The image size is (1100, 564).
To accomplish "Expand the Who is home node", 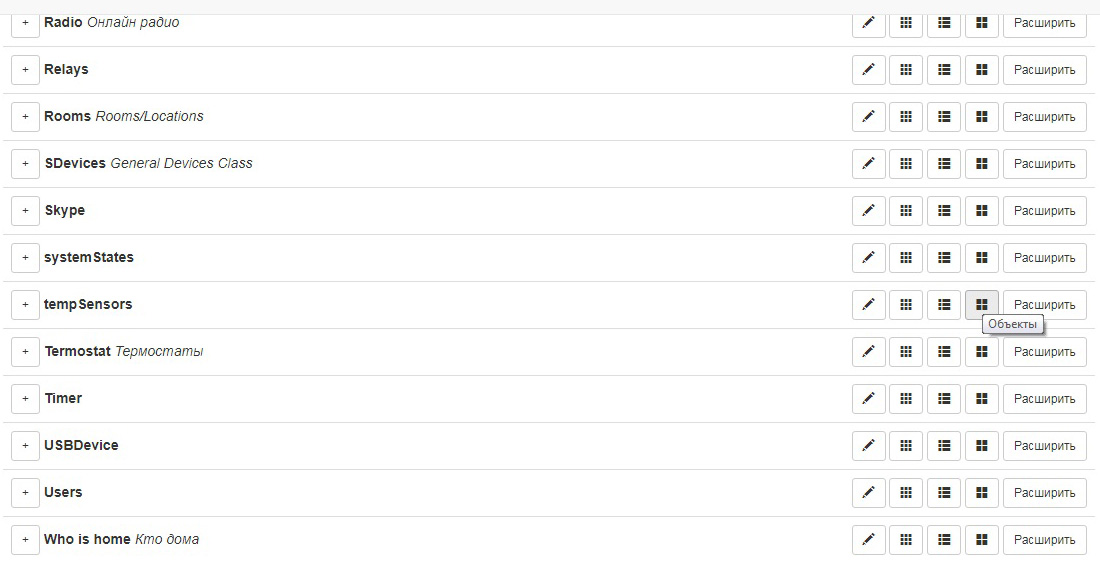I will pos(25,540).
